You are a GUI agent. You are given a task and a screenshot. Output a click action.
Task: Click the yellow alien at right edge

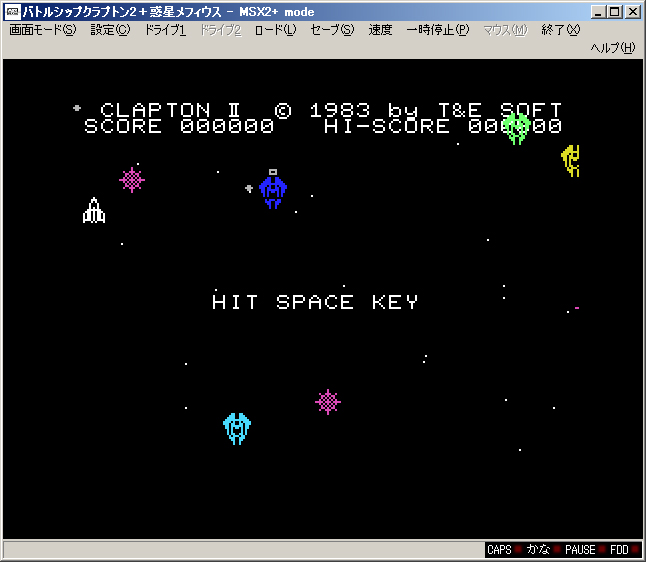(x=571, y=160)
